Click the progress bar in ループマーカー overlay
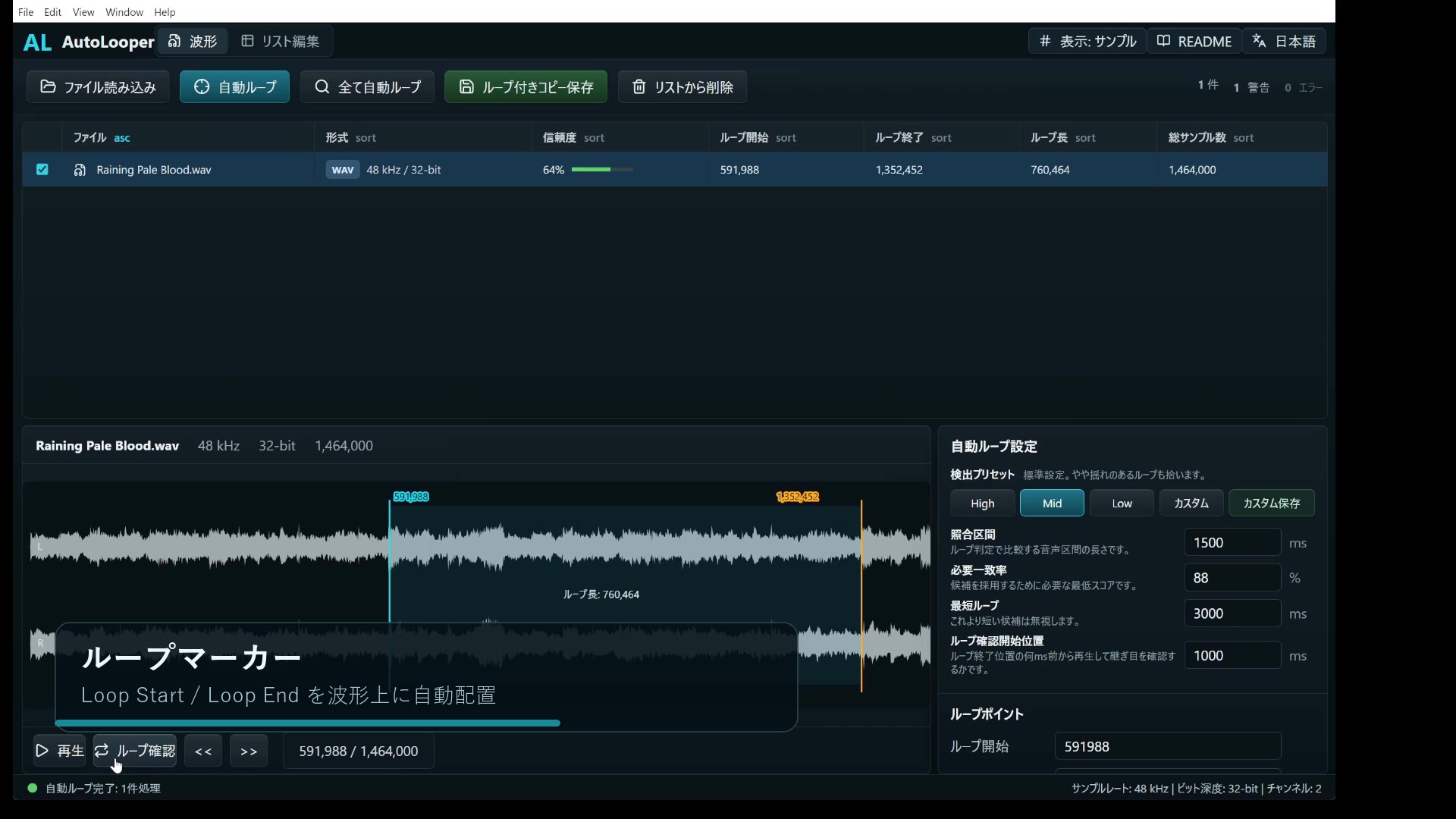Screen dimensions: 1456x819 (x=308, y=723)
